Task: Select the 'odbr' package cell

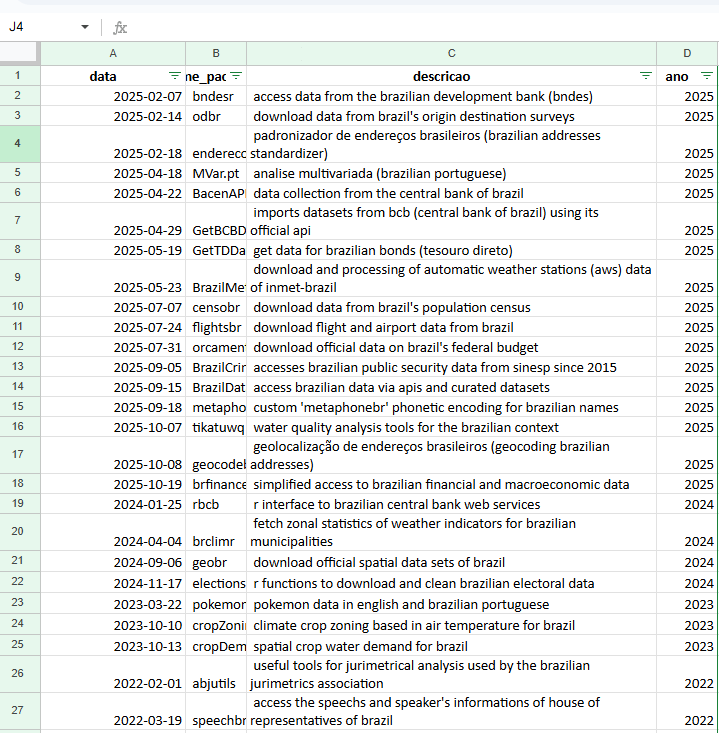Action: 216,116
